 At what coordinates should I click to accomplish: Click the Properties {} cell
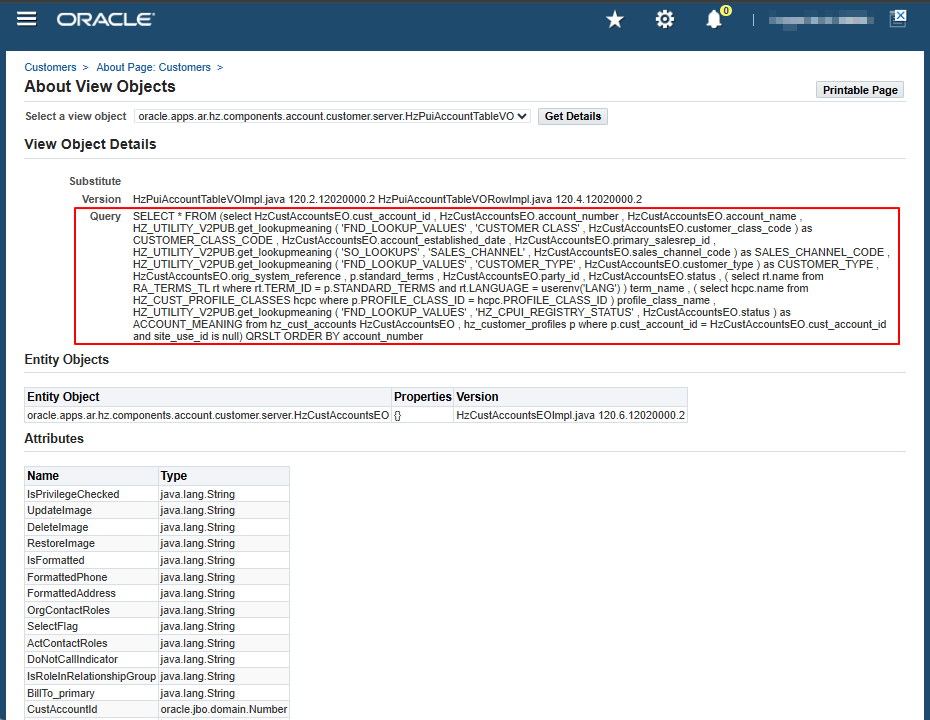tap(423, 415)
